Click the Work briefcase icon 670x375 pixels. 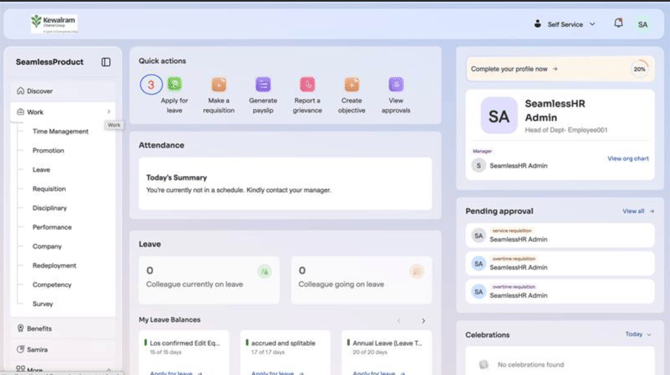(x=20, y=112)
